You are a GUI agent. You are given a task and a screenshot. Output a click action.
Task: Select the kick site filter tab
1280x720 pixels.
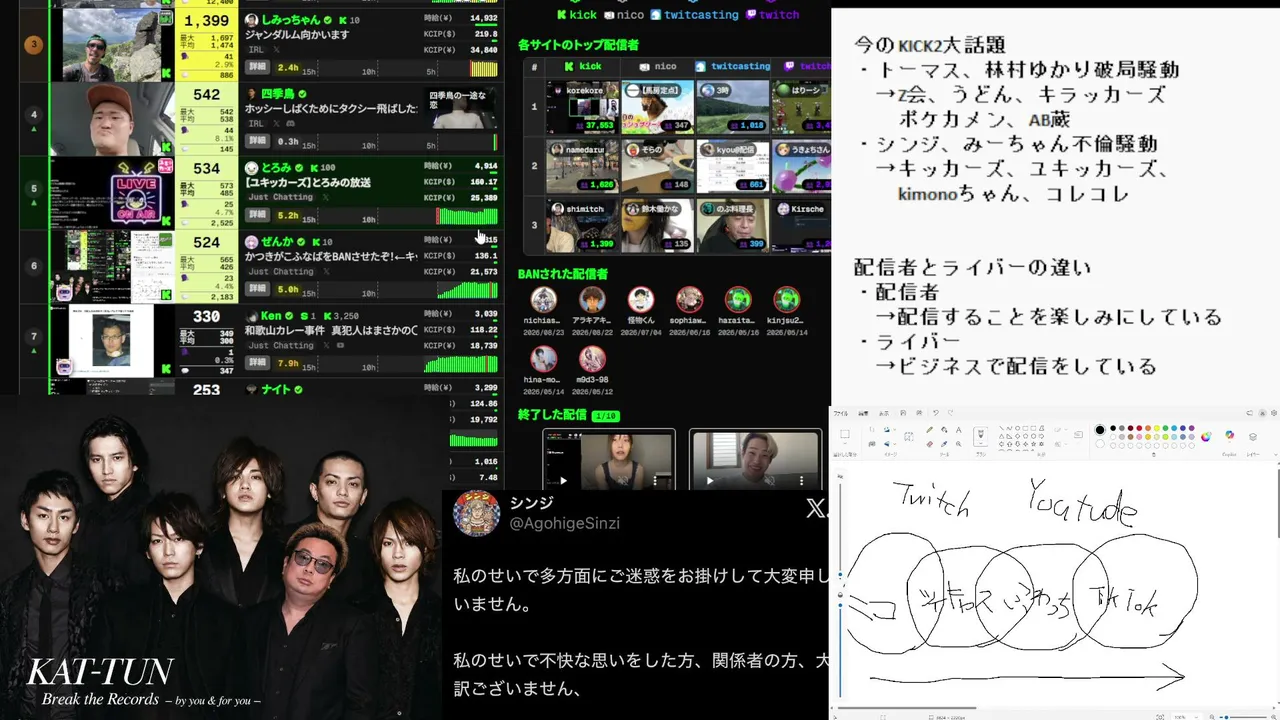(576, 15)
